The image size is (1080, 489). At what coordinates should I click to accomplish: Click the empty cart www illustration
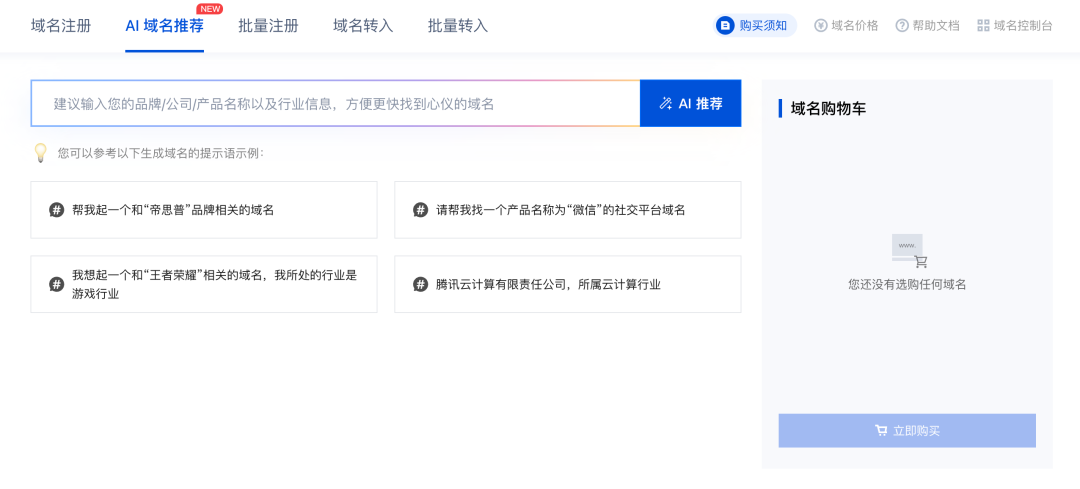(909, 251)
